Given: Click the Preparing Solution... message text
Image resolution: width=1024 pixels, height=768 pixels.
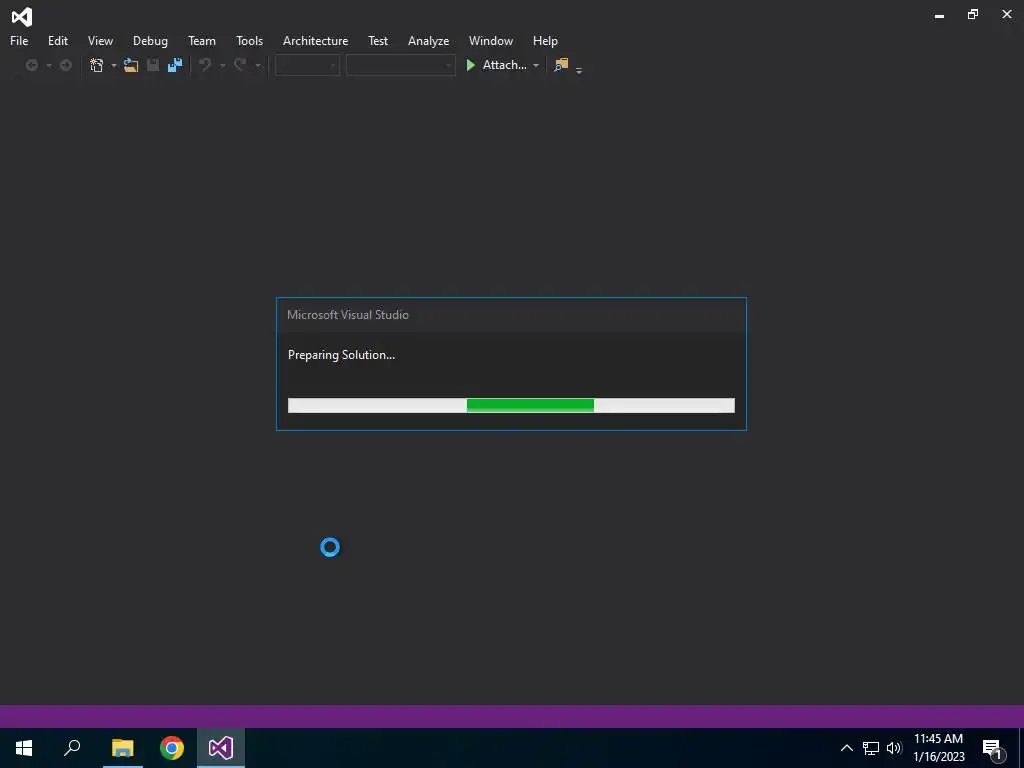Looking at the screenshot, I should [x=341, y=355].
